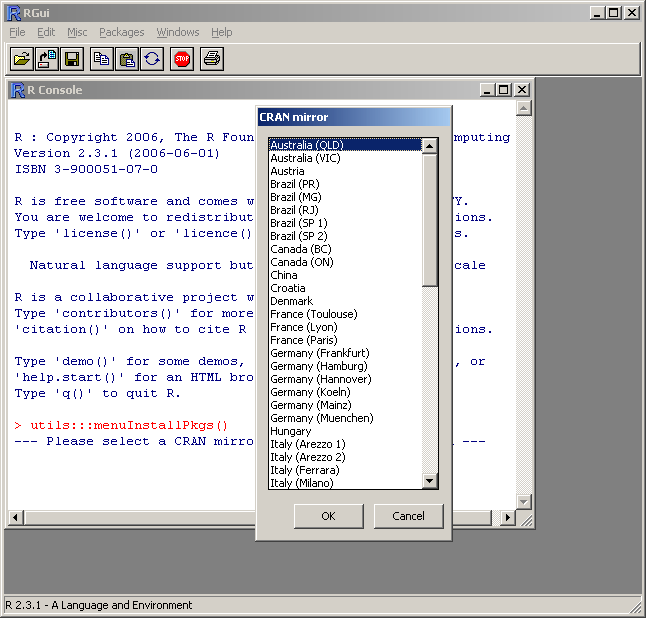Cancel the CRAN mirror dialog

[408, 516]
